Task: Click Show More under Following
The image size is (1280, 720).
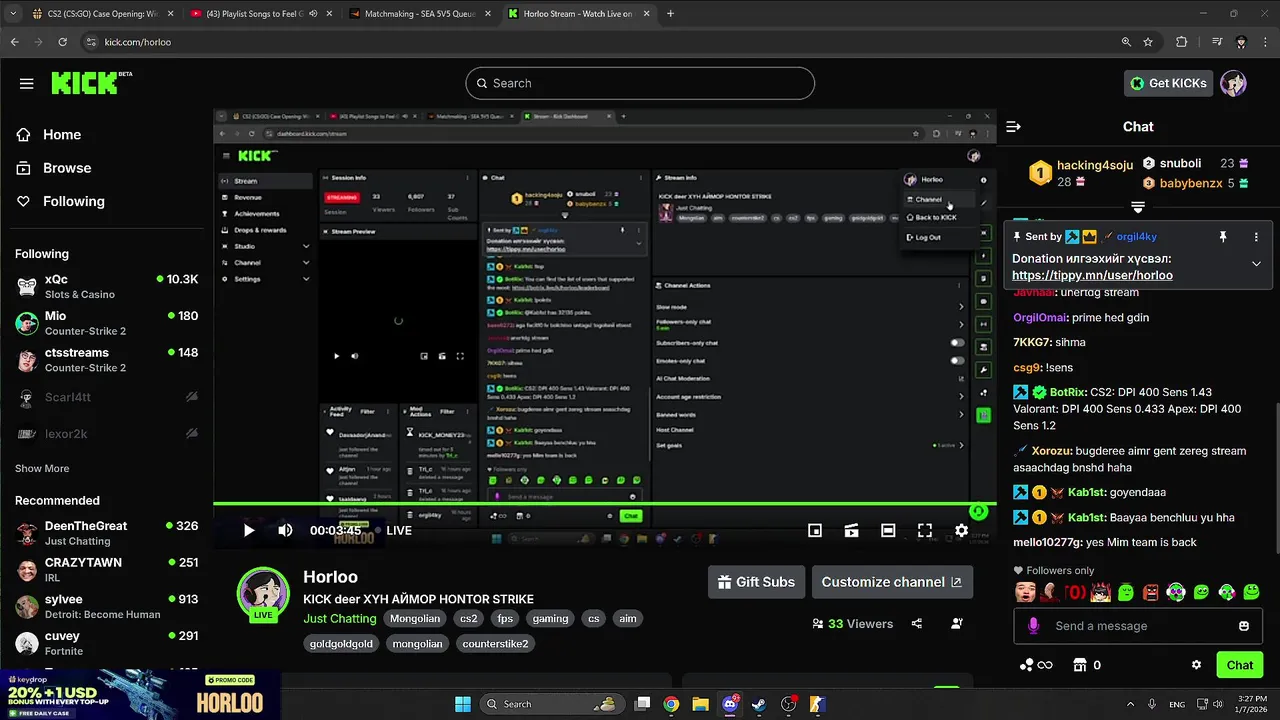Action: [42, 469]
